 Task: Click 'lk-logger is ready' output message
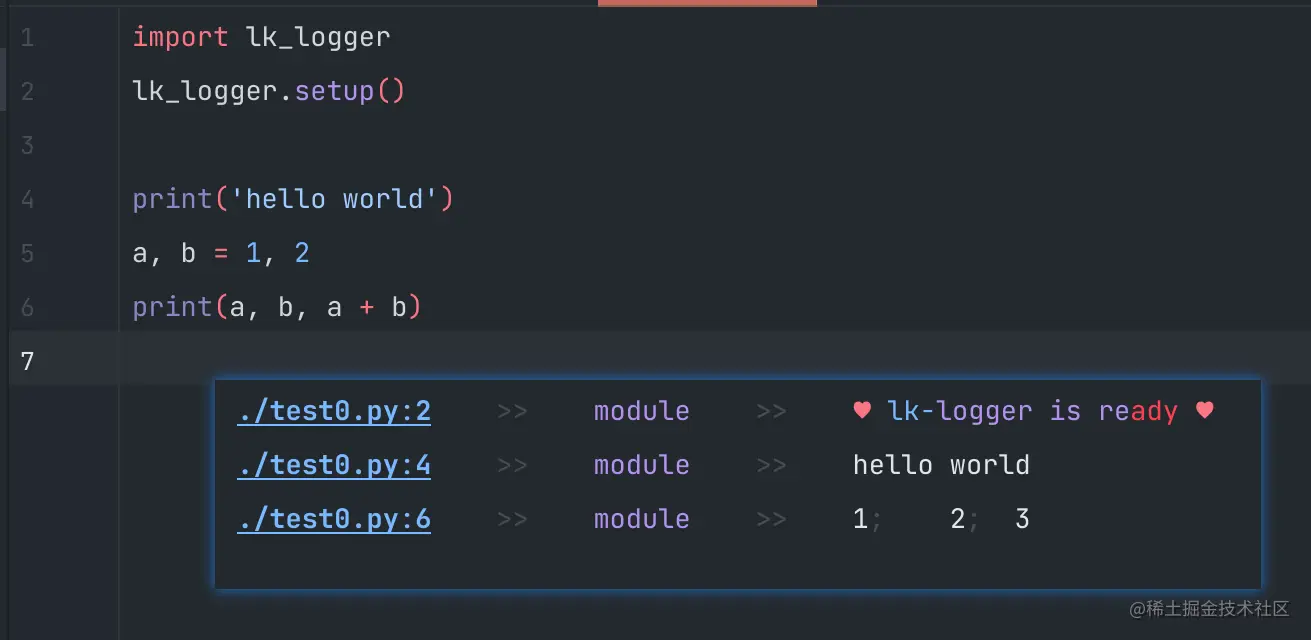[1033, 412]
